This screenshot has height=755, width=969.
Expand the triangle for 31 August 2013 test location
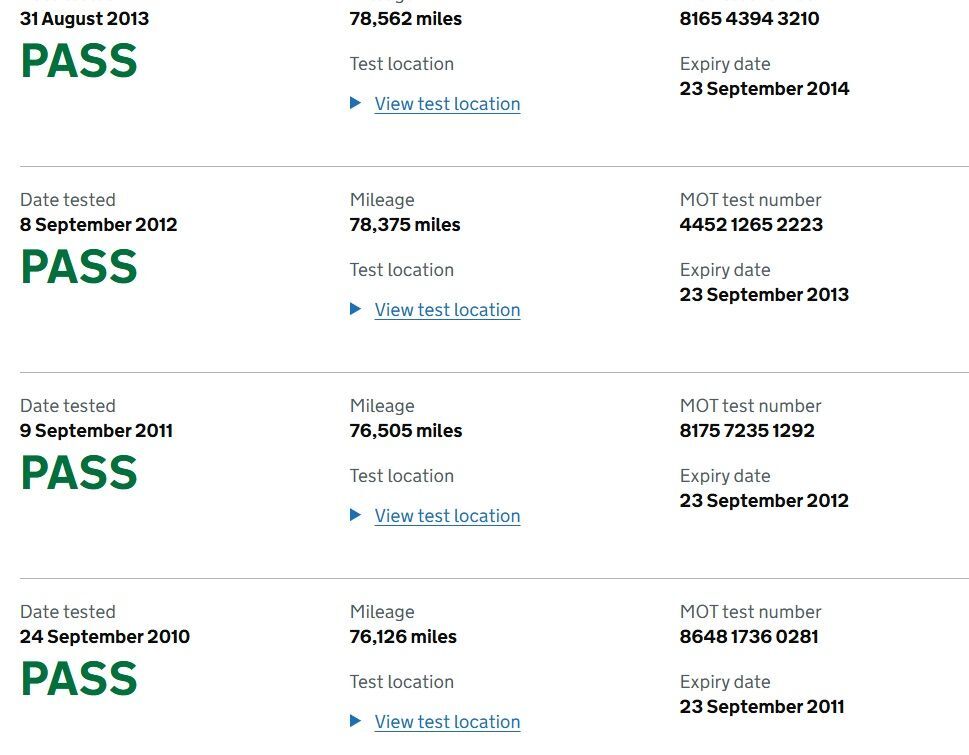[x=355, y=103]
